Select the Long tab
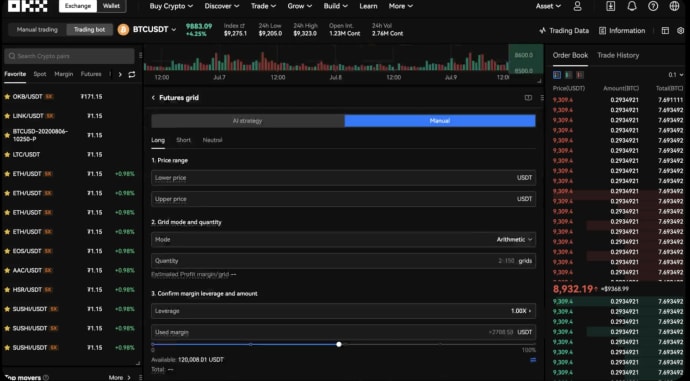 pos(158,140)
